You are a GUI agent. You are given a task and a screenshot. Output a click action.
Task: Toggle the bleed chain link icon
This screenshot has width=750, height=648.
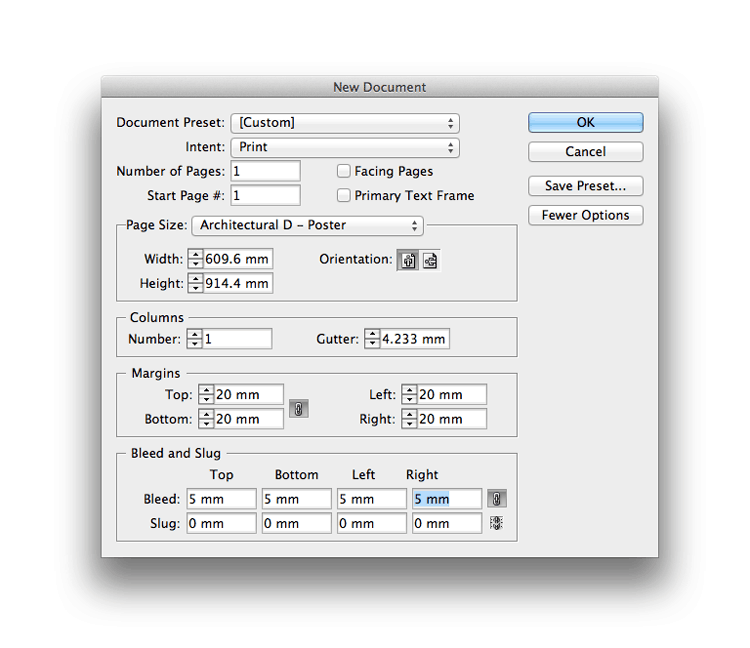[x=496, y=499]
